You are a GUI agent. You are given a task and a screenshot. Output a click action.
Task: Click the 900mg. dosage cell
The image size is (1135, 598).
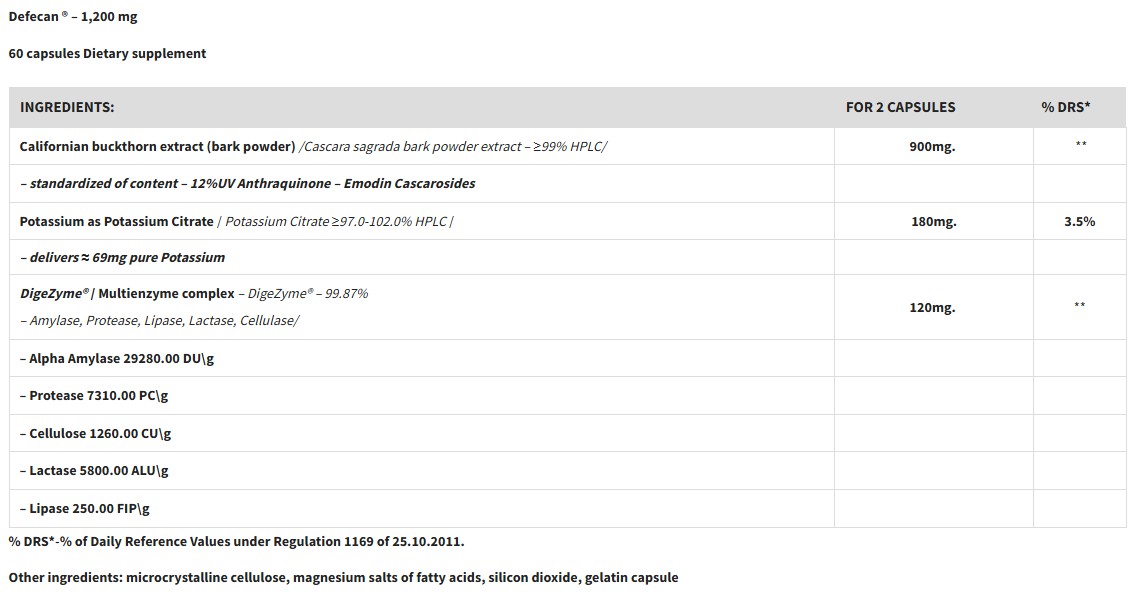(x=932, y=147)
